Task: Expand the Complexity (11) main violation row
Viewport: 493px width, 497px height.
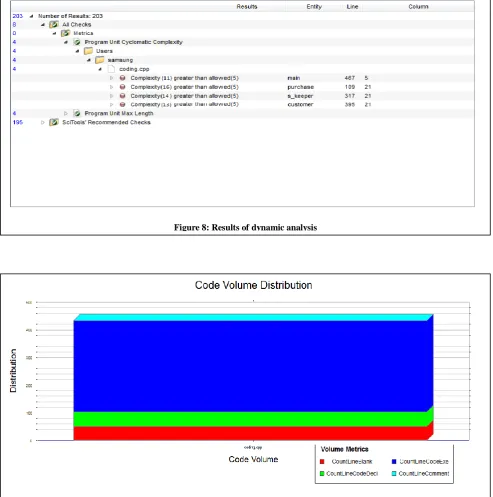Action: [x=112, y=78]
